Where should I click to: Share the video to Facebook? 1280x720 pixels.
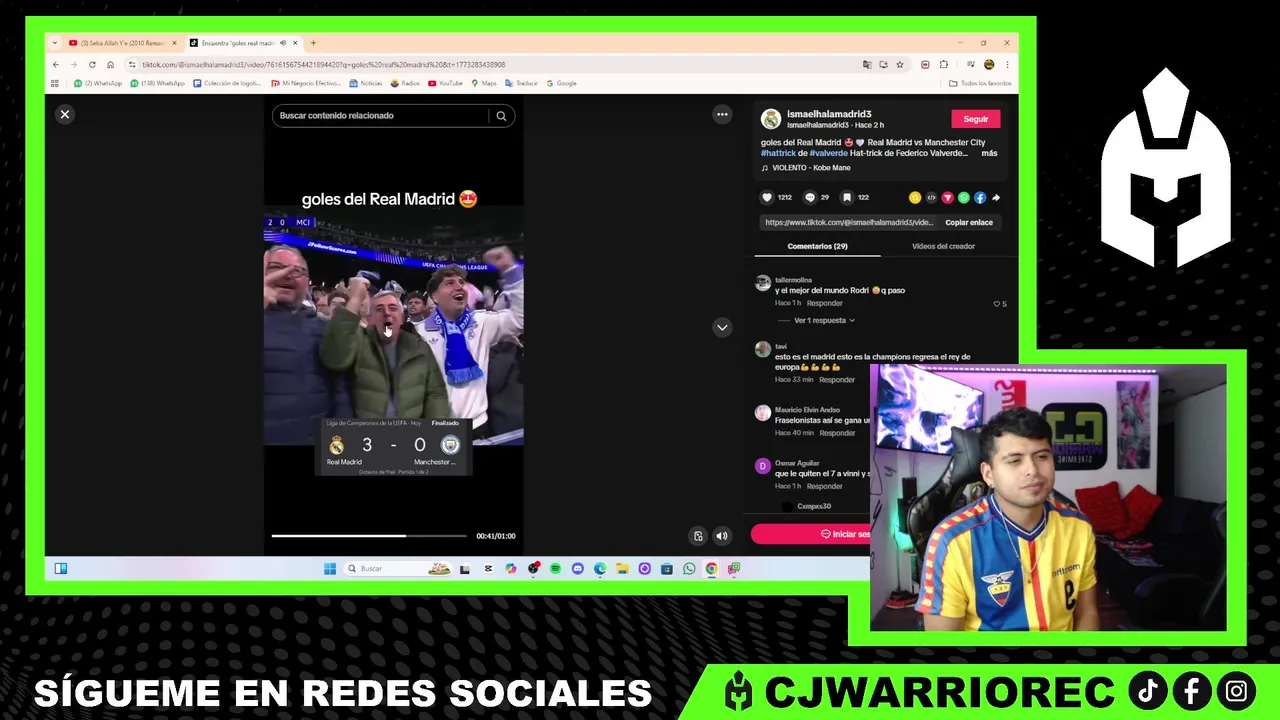point(980,198)
